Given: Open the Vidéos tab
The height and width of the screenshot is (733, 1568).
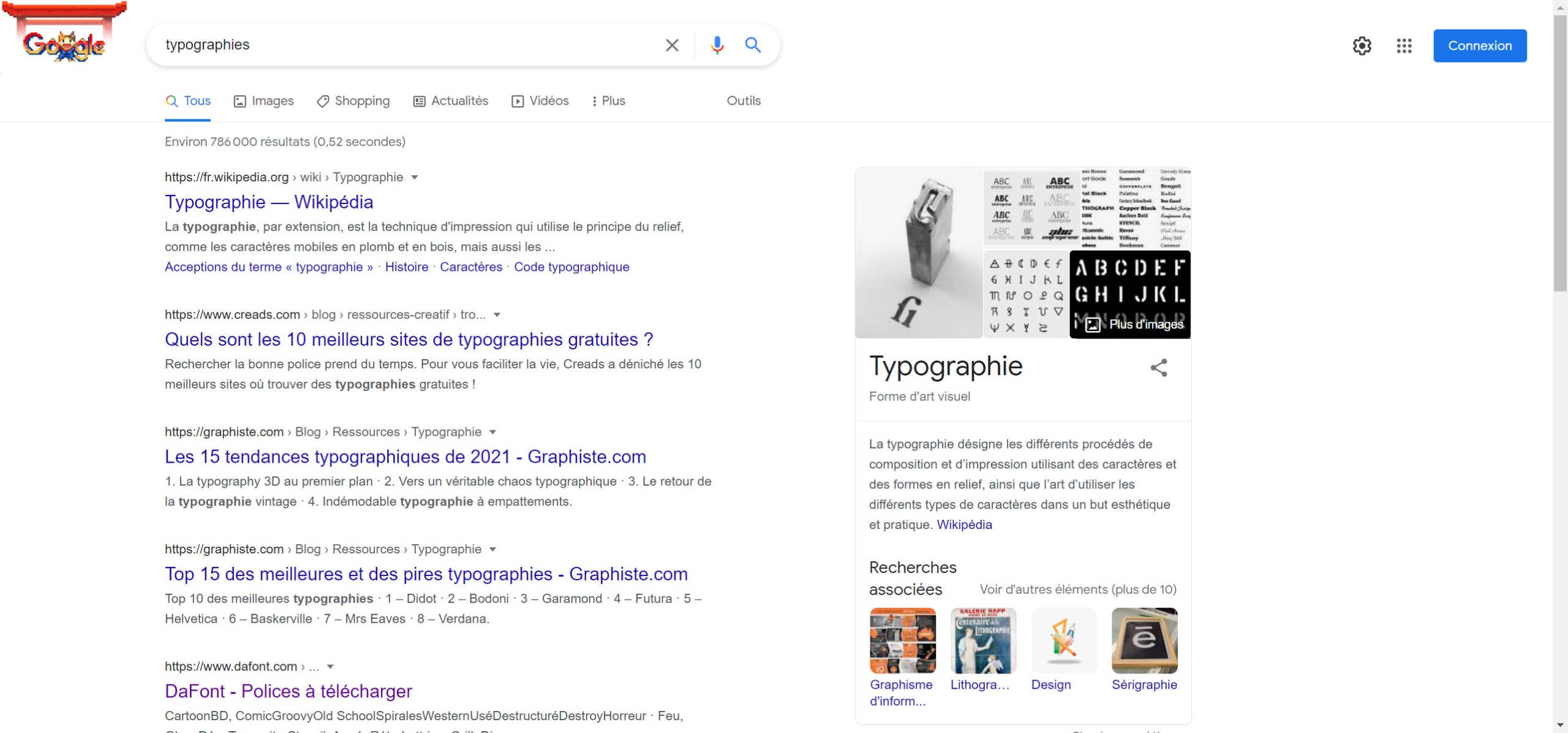Looking at the screenshot, I should point(540,101).
